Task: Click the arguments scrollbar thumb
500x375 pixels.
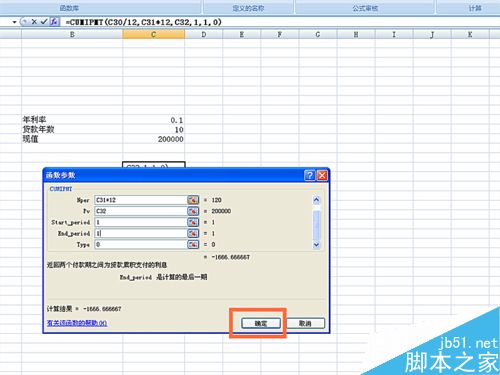Action: pyautogui.click(x=316, y=224)
